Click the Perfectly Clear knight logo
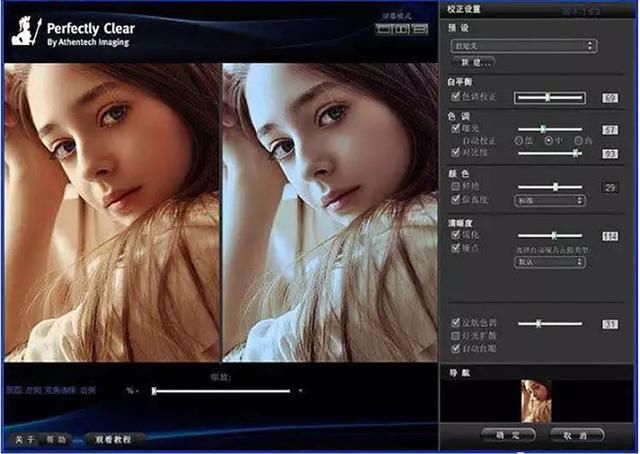640x454 pixels. (26, 31)
